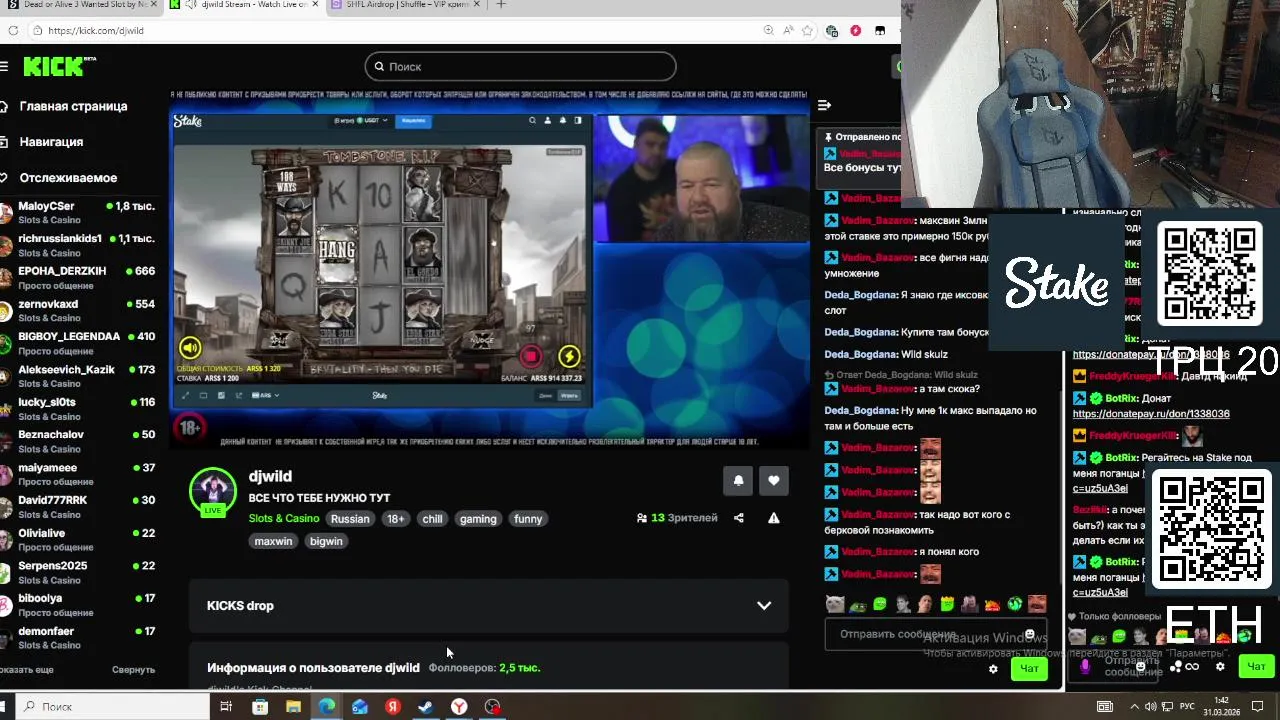Screen dimensions: 1280x720
Task: Open MaloyCSer channel in followed list
Action: point(78,212)
